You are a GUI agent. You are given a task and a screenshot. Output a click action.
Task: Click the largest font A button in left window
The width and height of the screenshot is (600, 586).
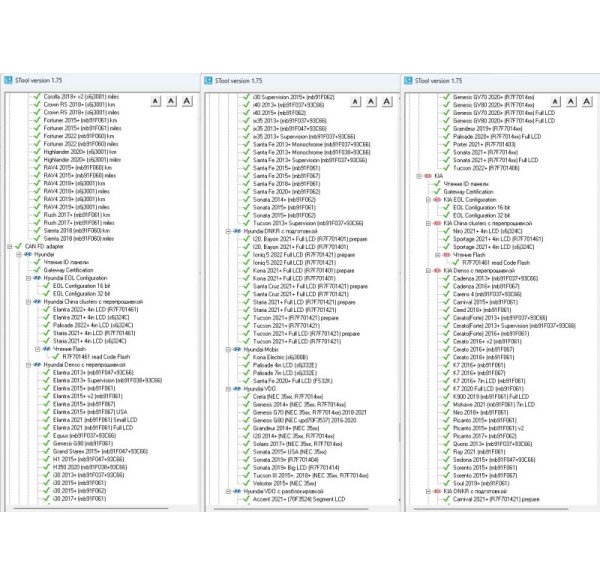[x=187, y=101]
